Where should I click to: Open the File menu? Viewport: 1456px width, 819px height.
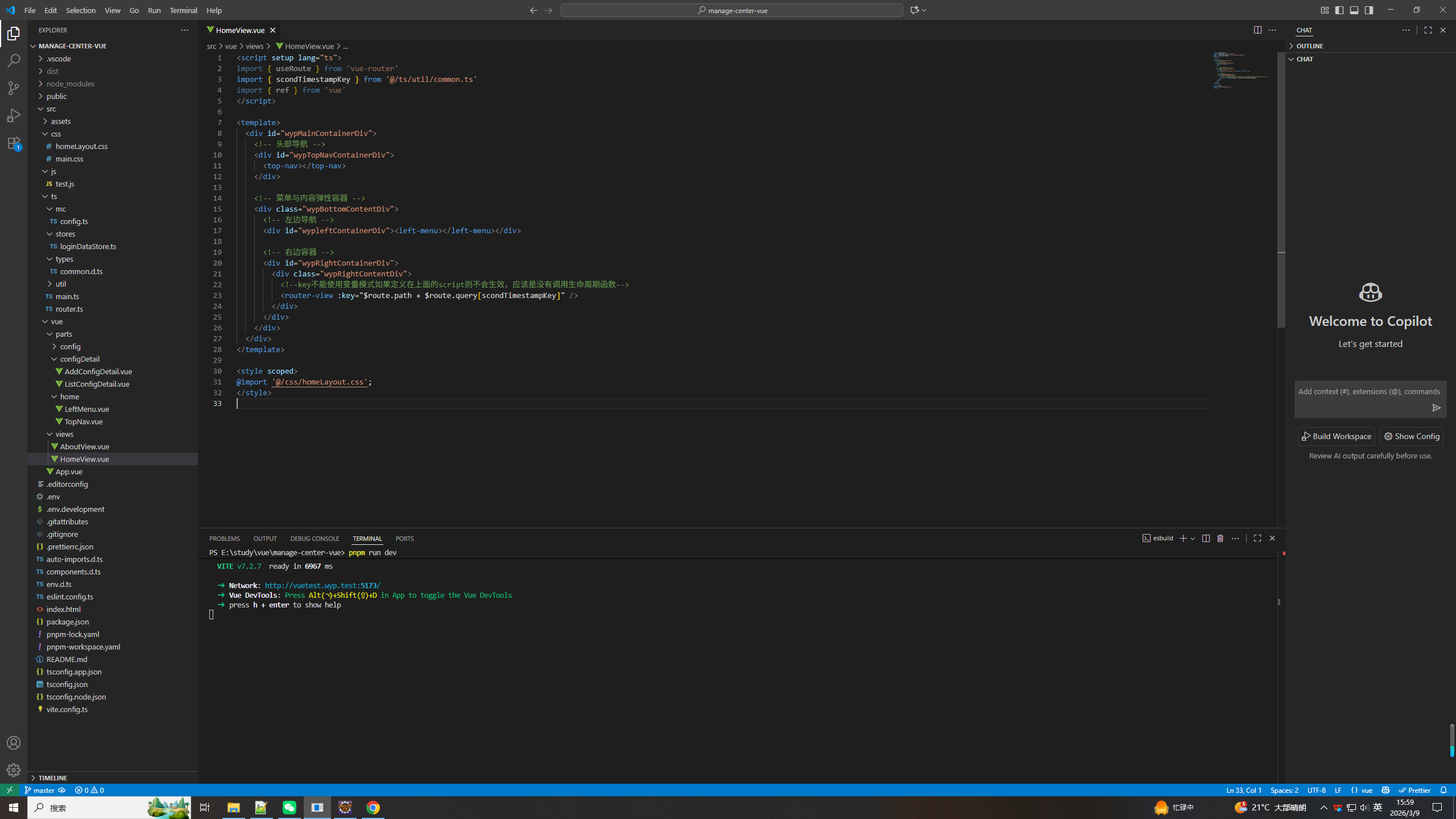30,10
